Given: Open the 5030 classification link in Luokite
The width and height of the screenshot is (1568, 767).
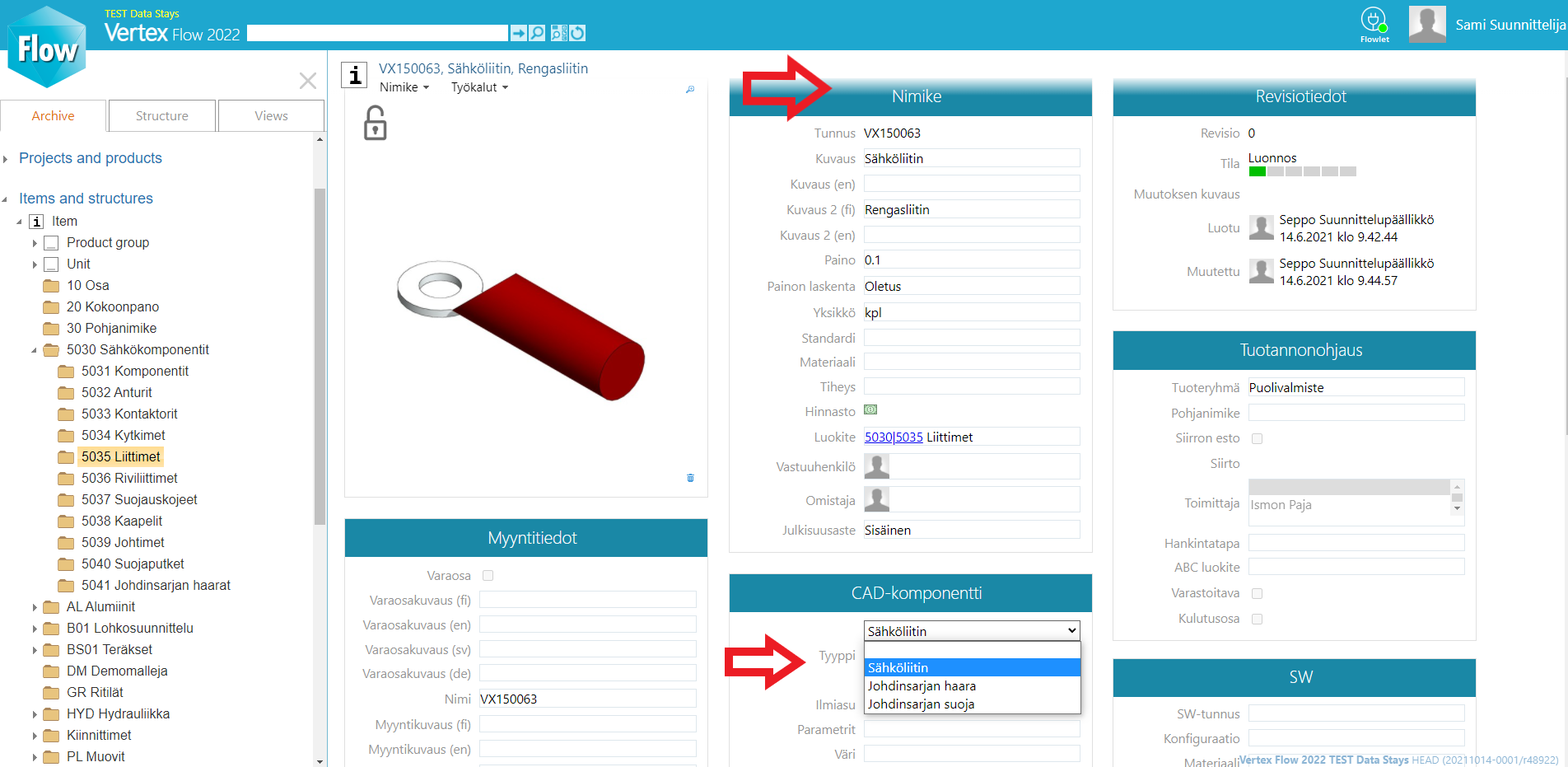Looking at the screenshot, I should pos(878,437).
